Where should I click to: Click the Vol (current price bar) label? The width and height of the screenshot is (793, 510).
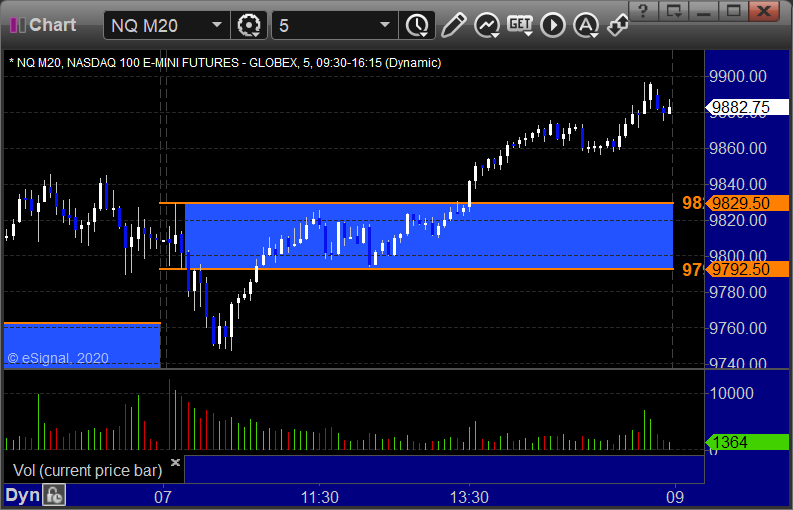point(87,471)
